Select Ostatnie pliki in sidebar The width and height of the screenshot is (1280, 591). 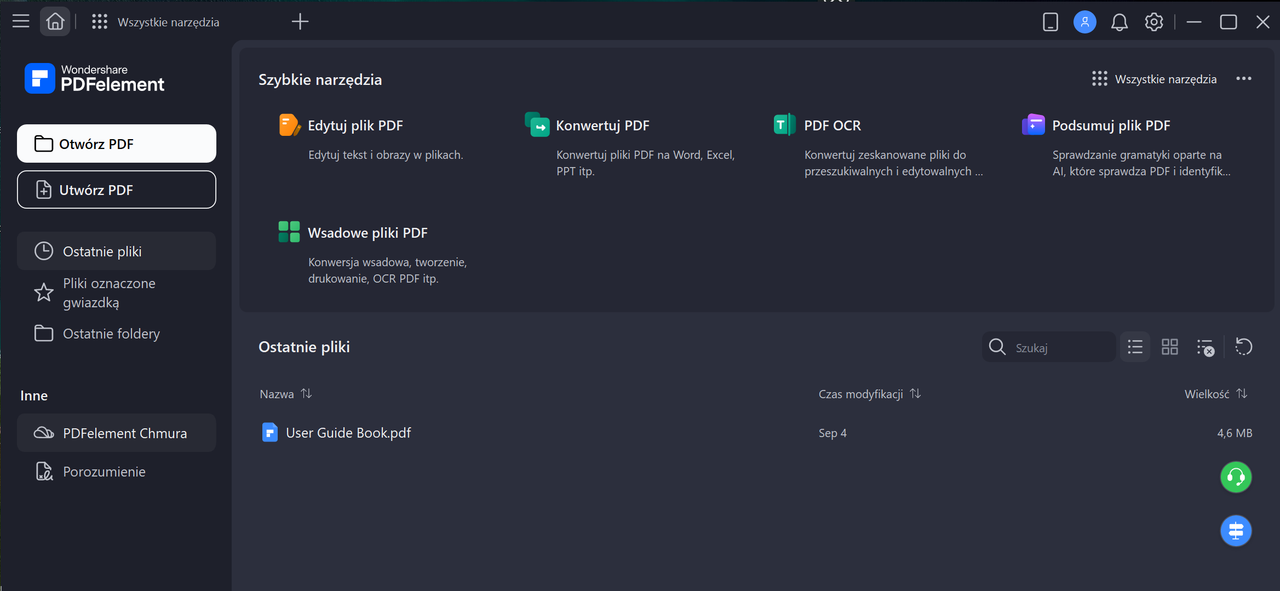(x=116, y=251)
